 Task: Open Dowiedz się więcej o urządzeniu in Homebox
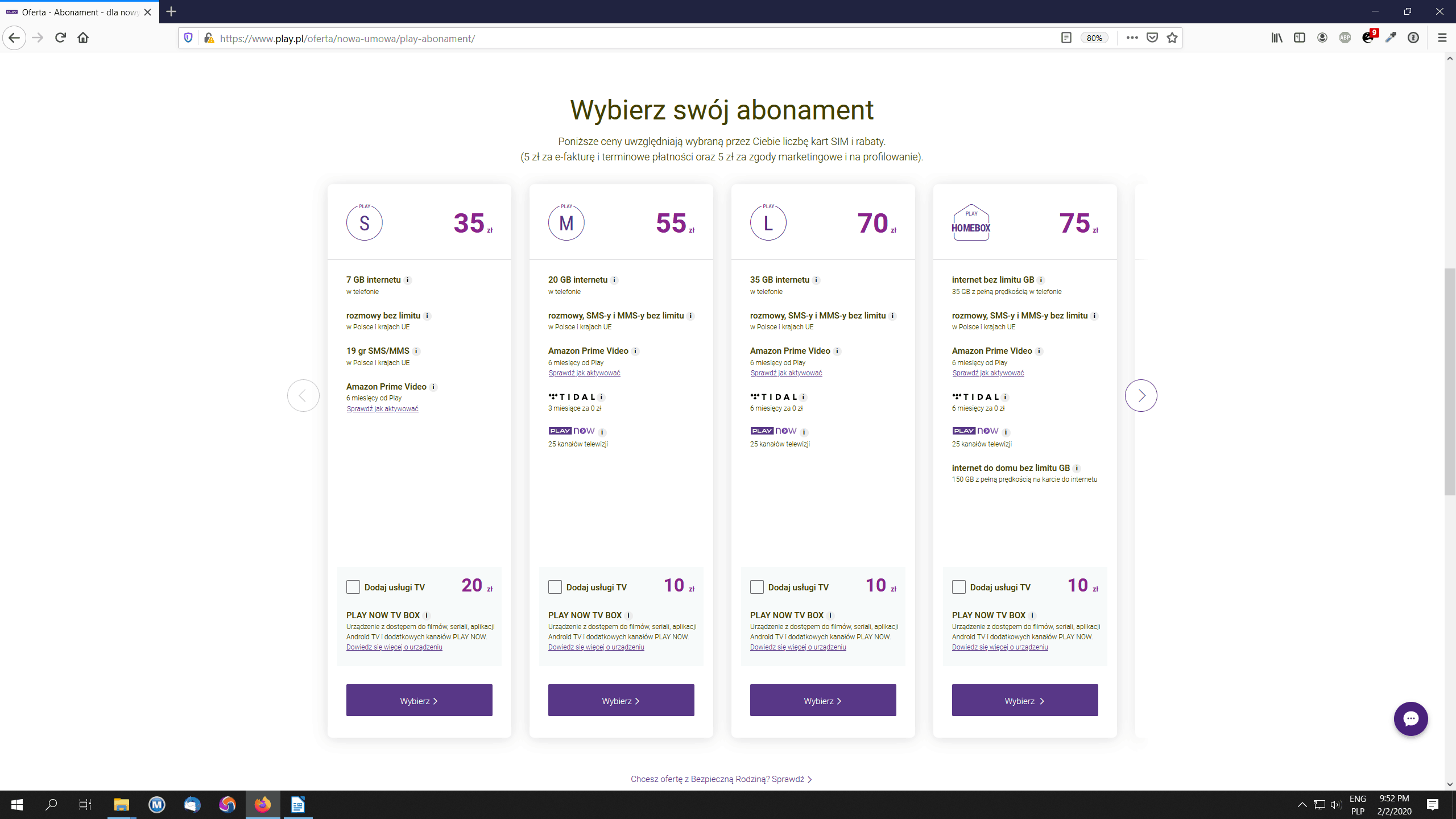coord(1000,647)
